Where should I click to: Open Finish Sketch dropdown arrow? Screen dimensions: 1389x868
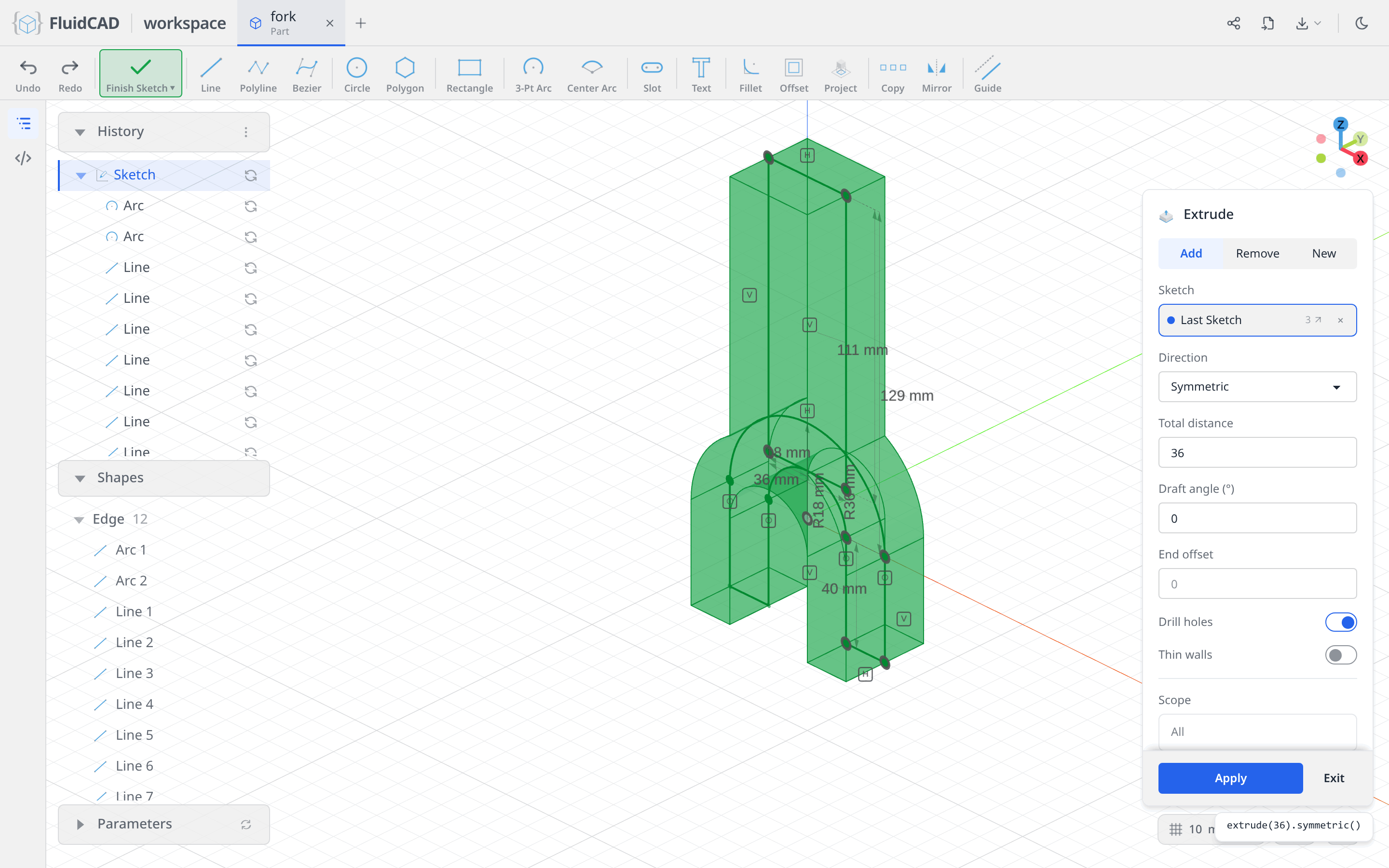pyautogui.click(x=172, y=88)
